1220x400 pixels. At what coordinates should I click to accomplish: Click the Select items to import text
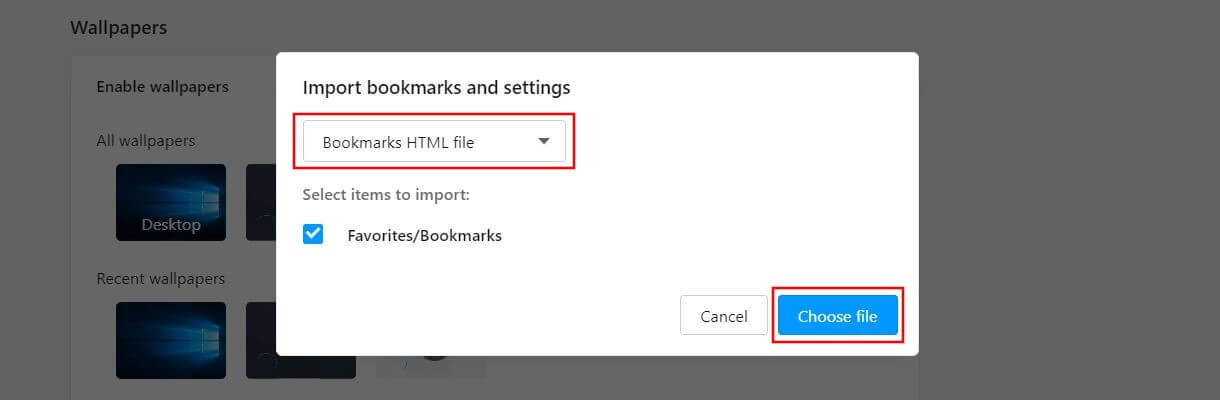tap(386, 194)
